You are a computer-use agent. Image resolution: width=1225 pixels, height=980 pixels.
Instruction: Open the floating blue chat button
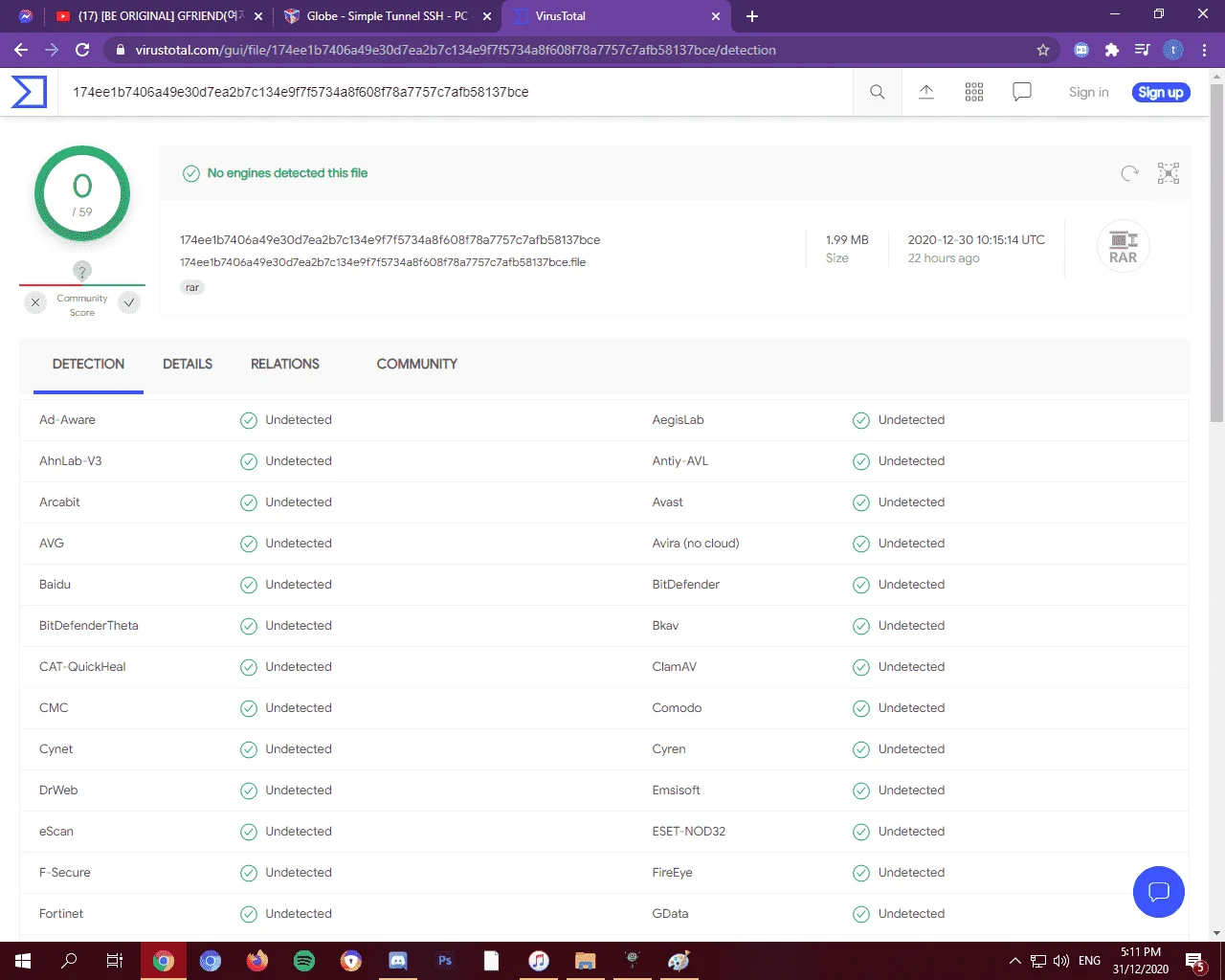tap(1159, 892)
